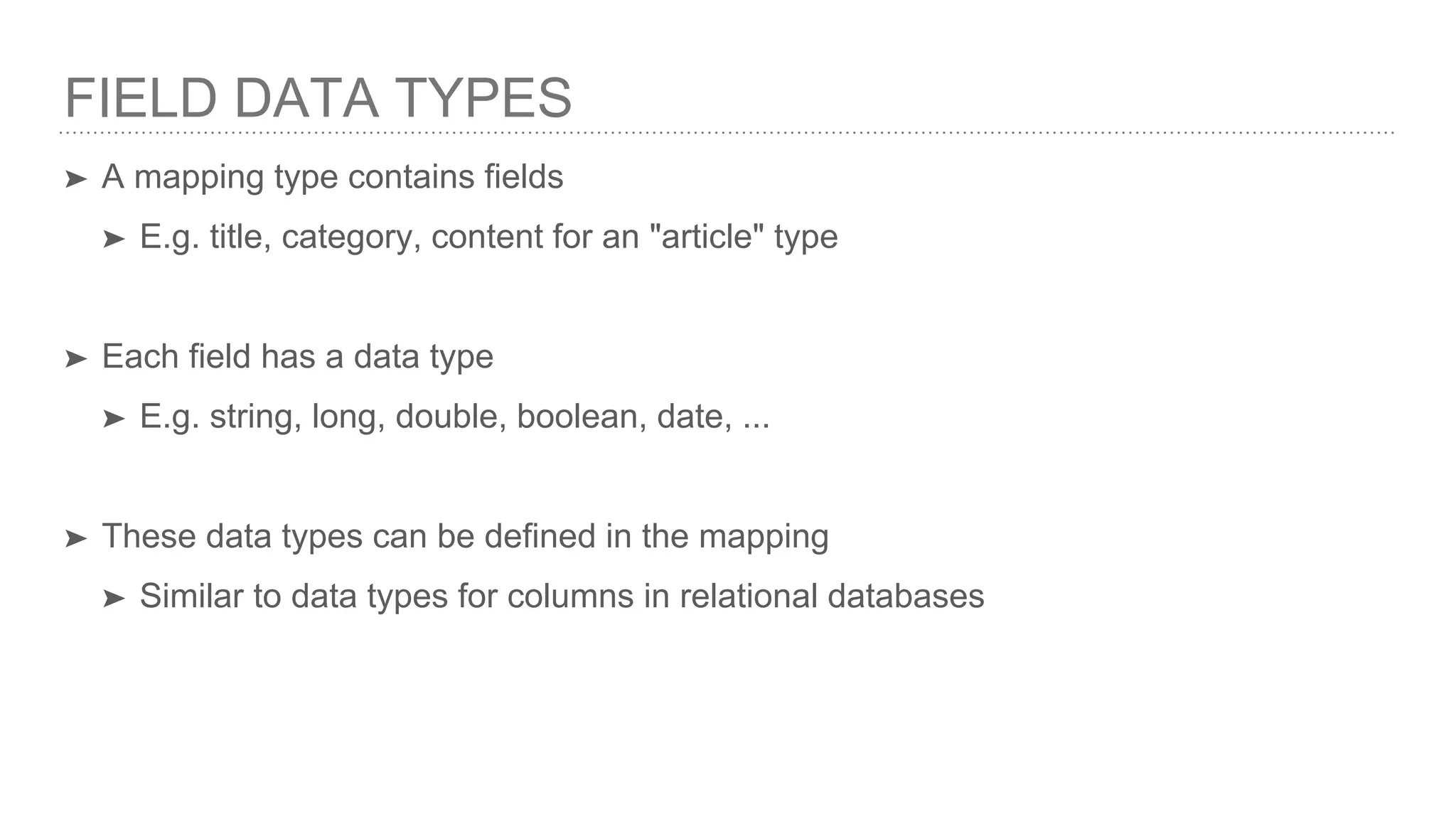The image size is (1456, 819).
Task: Click the text "Each field has a data type"
Action: (x=297, y=357)
